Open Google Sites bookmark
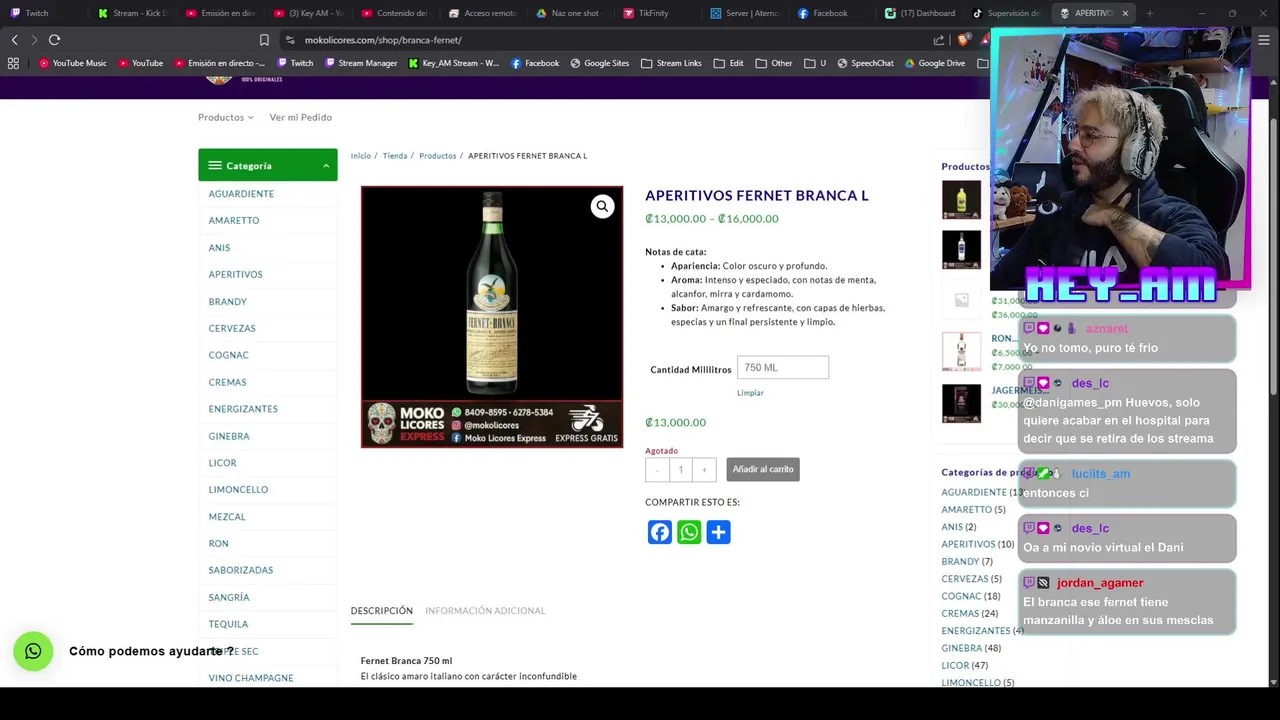The width and height of the screenshot is (1280, 720). 600,63
